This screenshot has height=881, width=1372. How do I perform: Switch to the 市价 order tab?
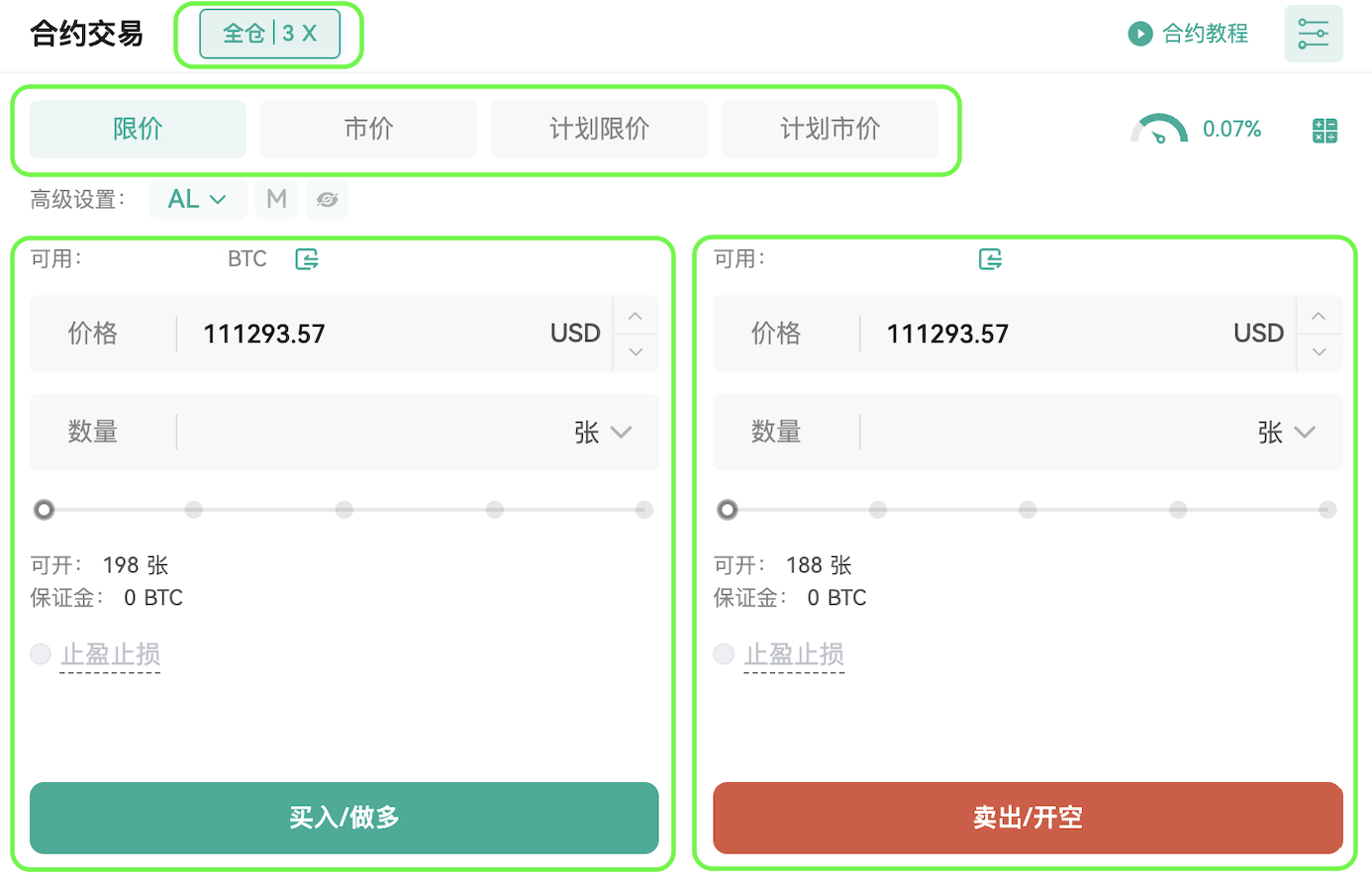(x=368, y=129)
